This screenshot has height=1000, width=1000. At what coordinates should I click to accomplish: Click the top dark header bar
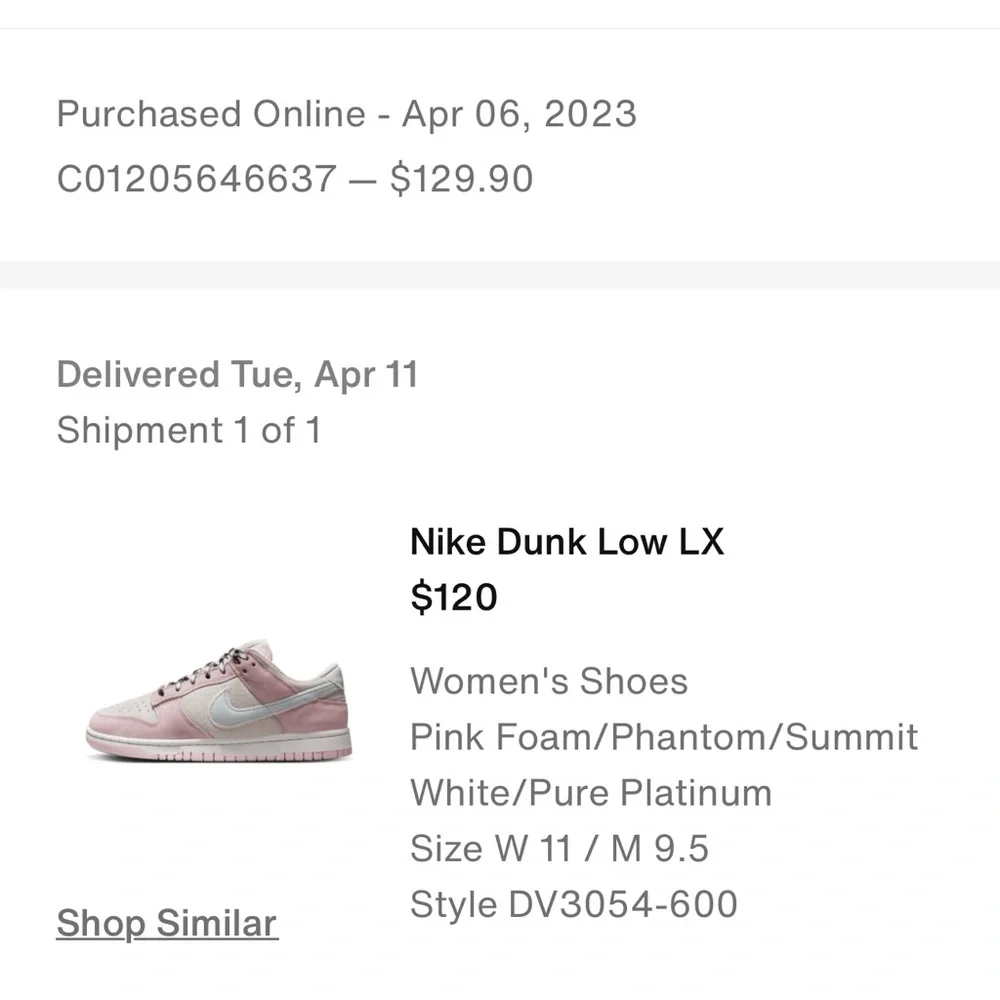pos(500,15)
